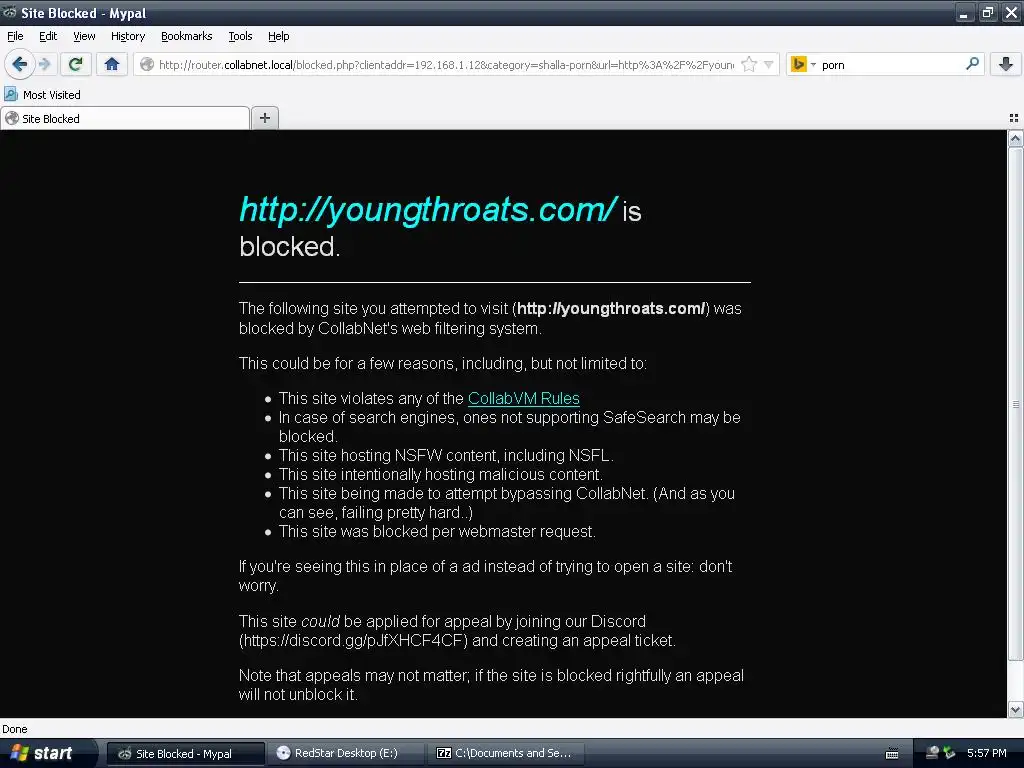Open a new tab with plus button
Viewport: 1024px width, 768px height.
coord(264,118)
